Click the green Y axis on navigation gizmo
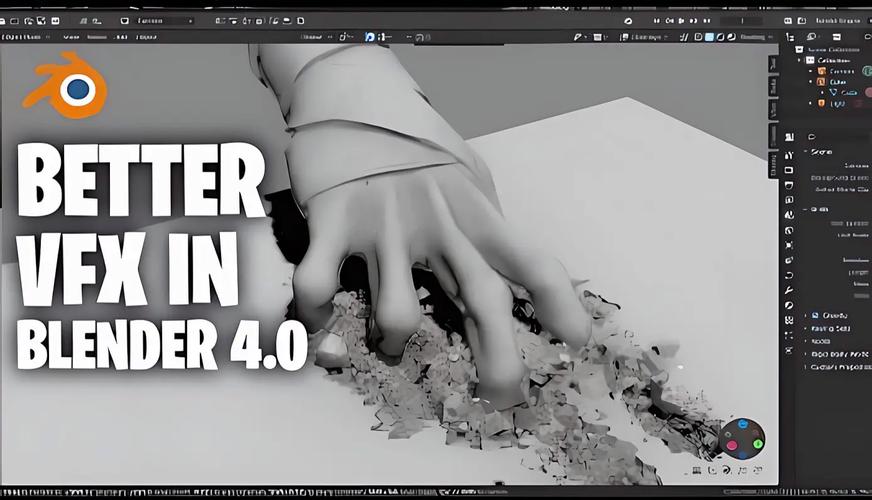872x500 pixels. 757,443
